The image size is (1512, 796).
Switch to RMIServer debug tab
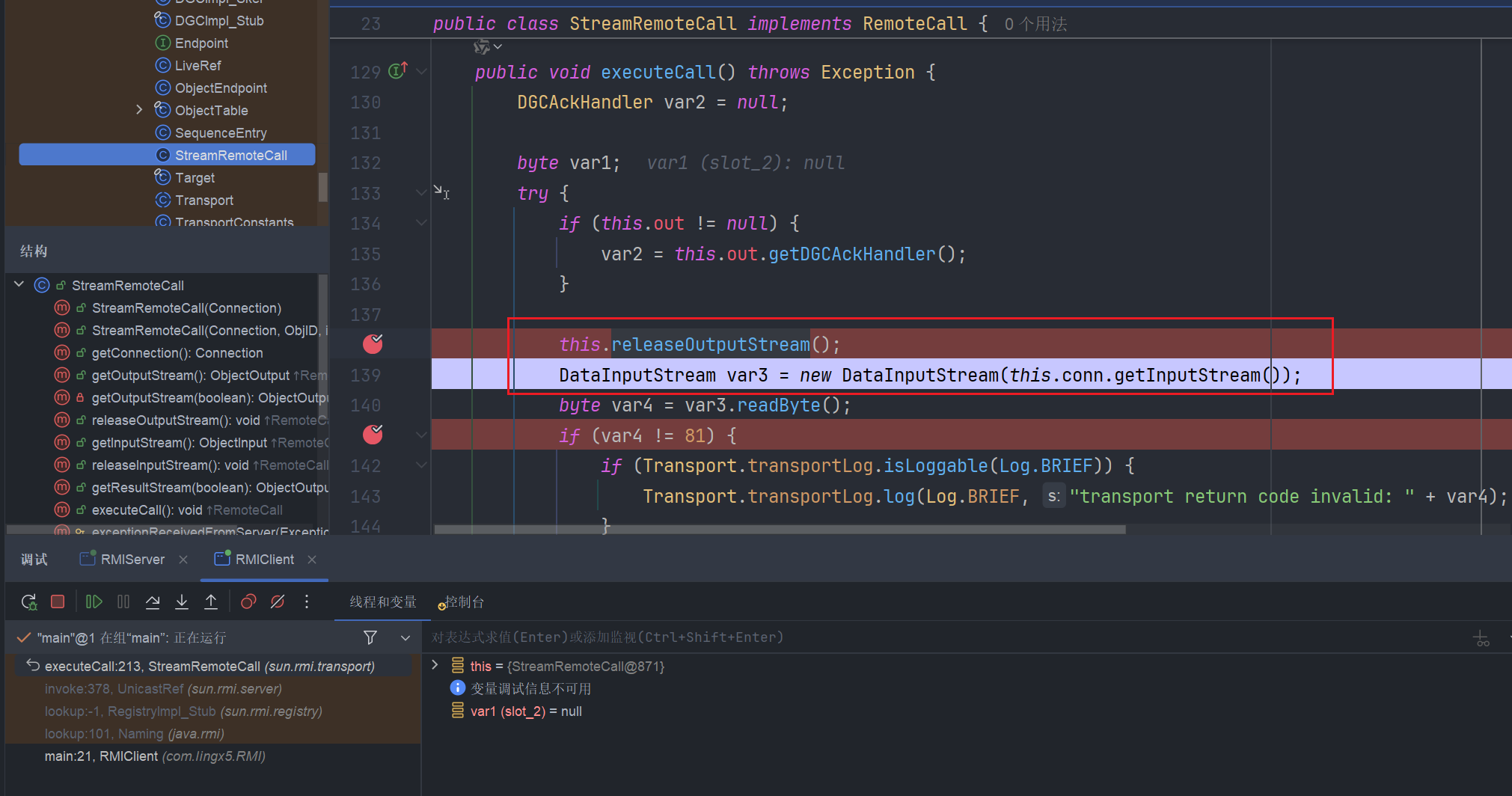(132, 560)
